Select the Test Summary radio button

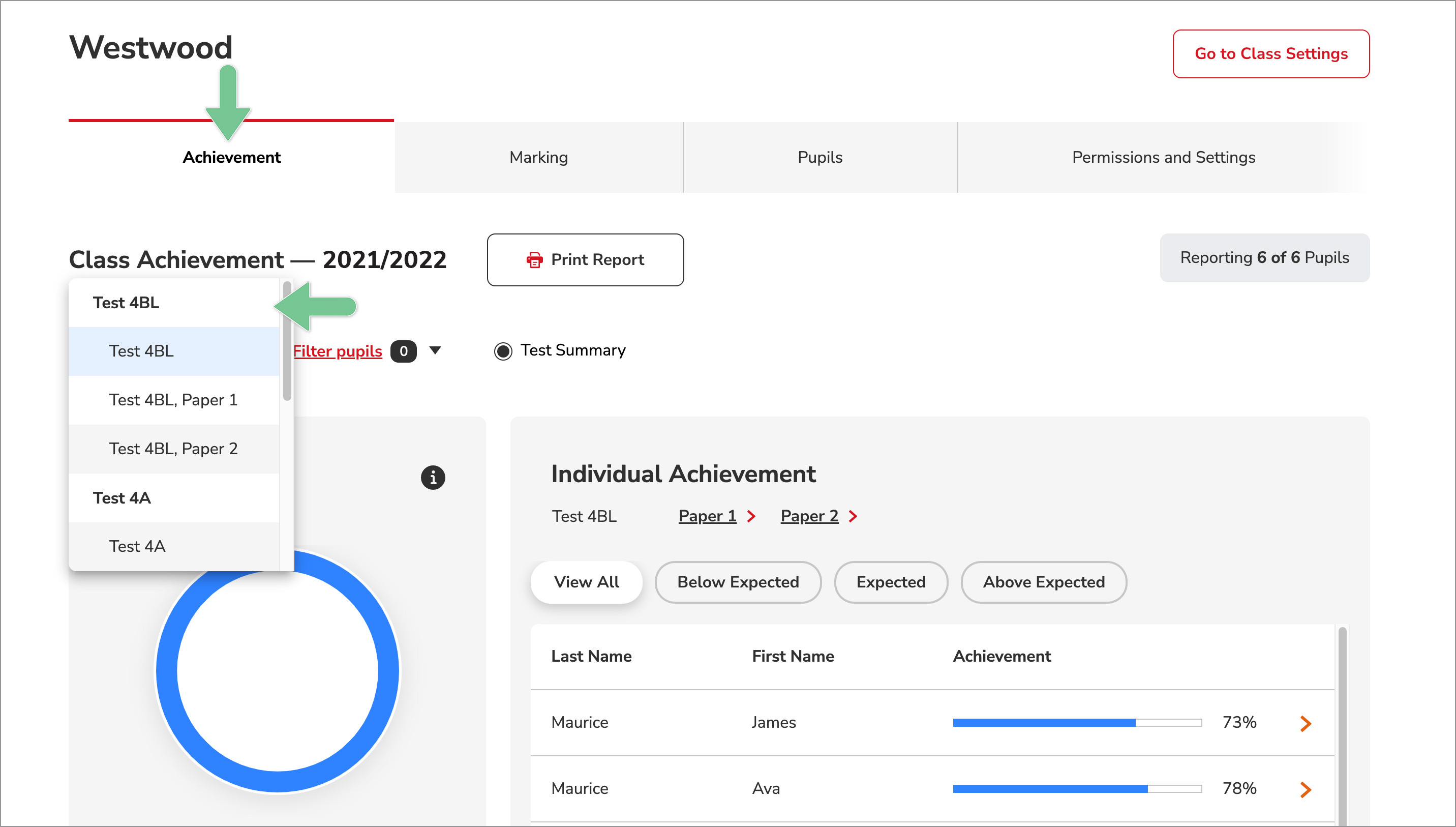click(503, 351)
